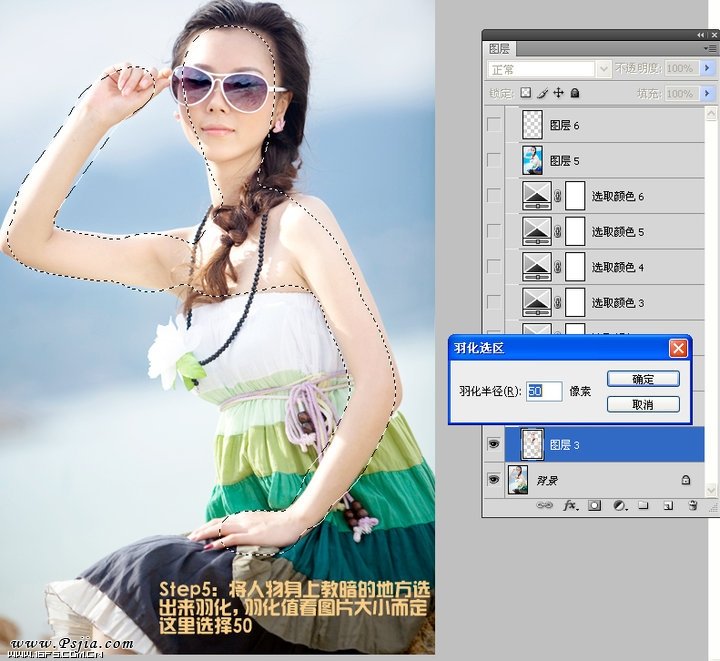This screenshot has width=720, height=661.
Task: Select the layer named 选取颜色 4
Action: point(617,267)
